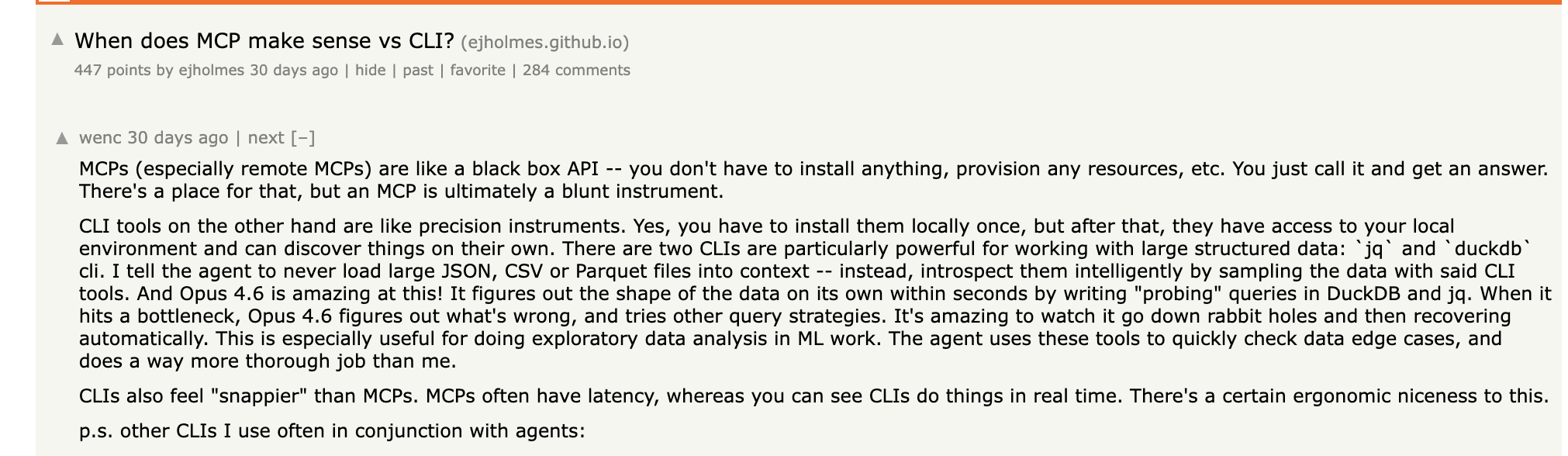Click the story's "30 days ago" timestamp
The height and width of the screenshot is (456, 1568).
click(x=294, y=71)
